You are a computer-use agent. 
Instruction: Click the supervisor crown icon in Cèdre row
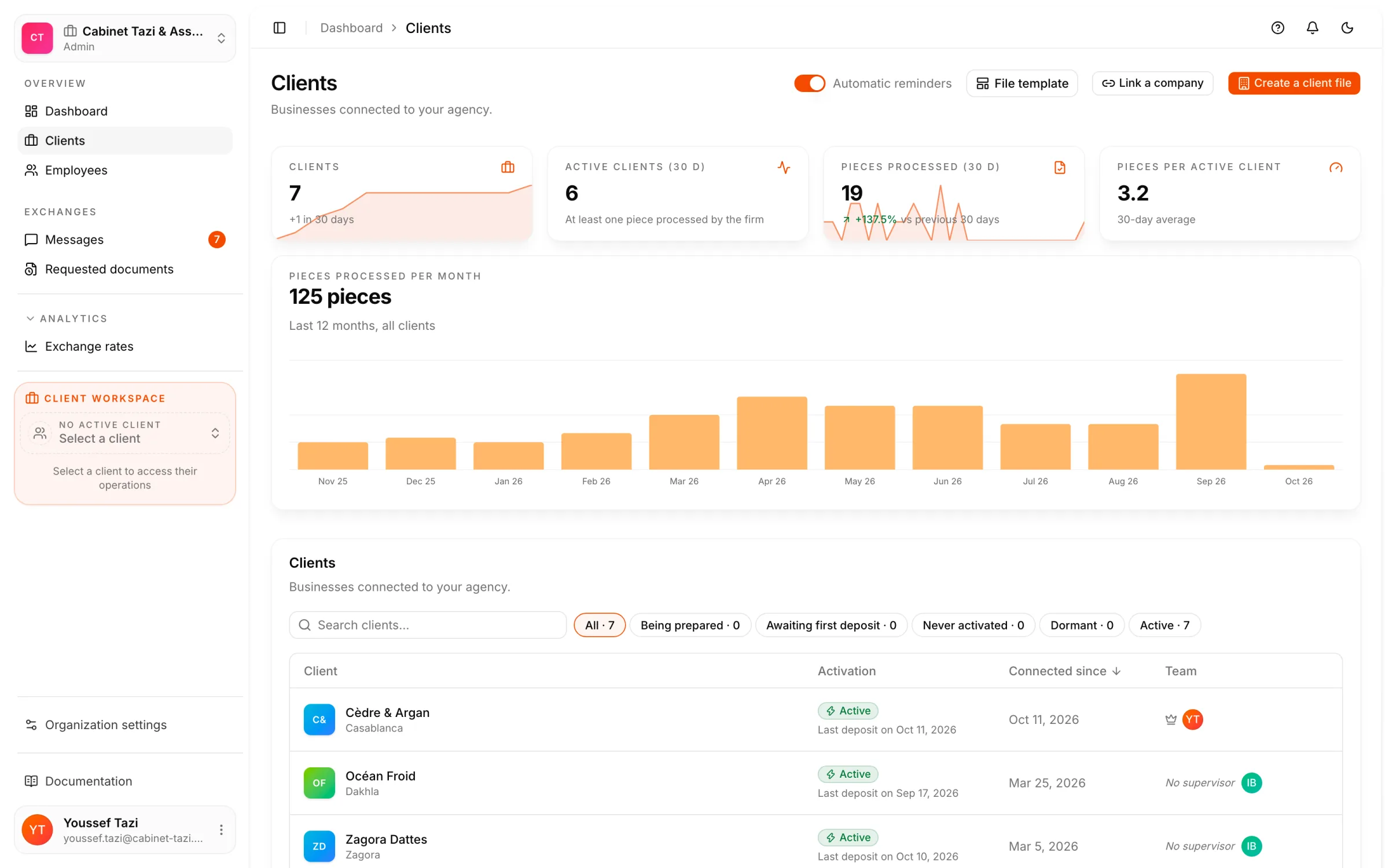[x=1171, y=719]
